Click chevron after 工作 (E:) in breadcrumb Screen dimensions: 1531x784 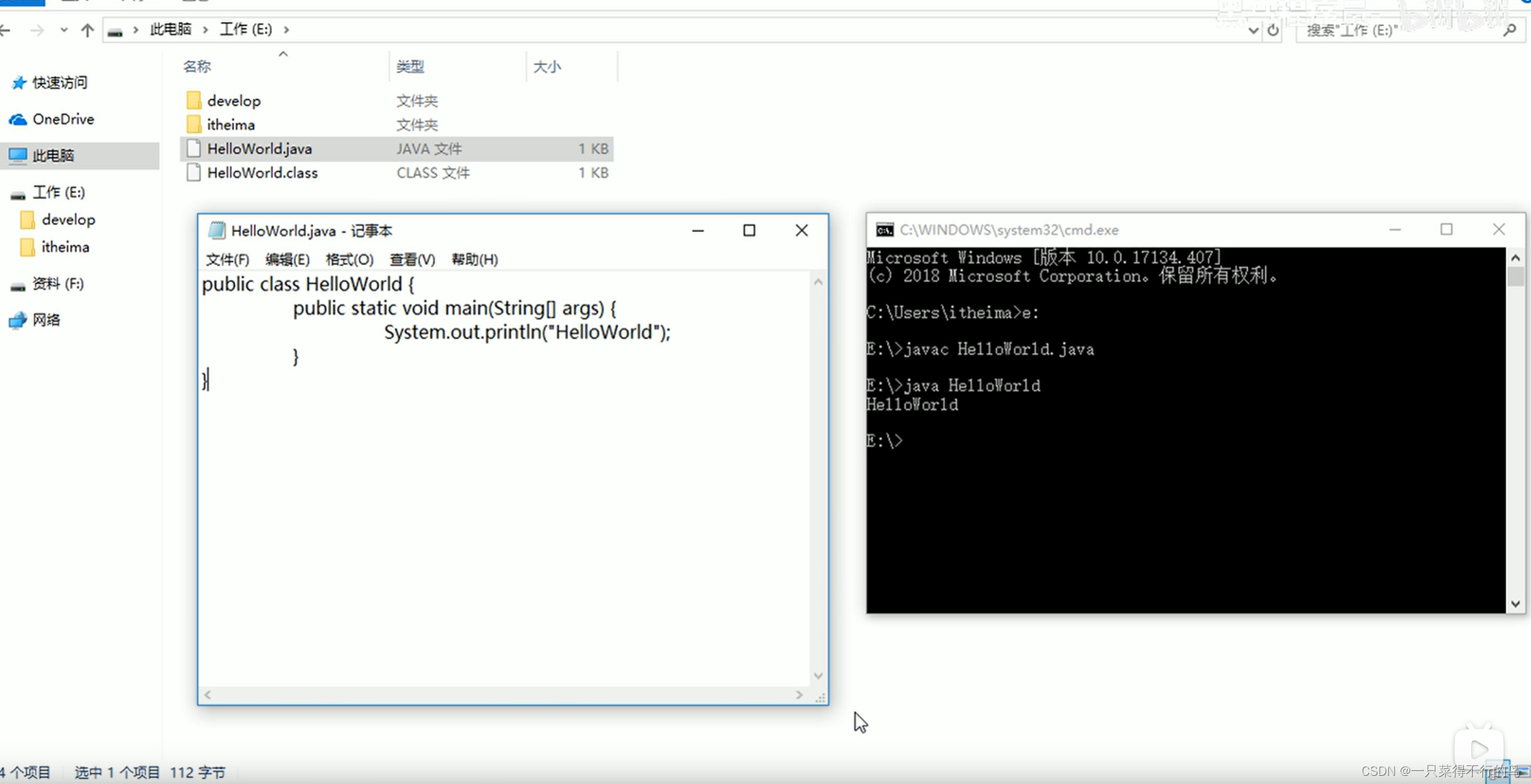tap(286, 30)
